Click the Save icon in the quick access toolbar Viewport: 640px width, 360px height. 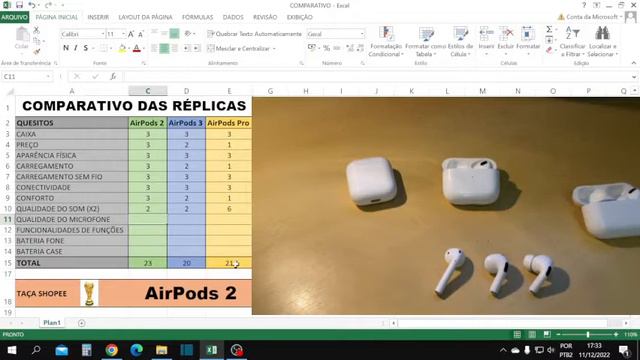point(19,5)
